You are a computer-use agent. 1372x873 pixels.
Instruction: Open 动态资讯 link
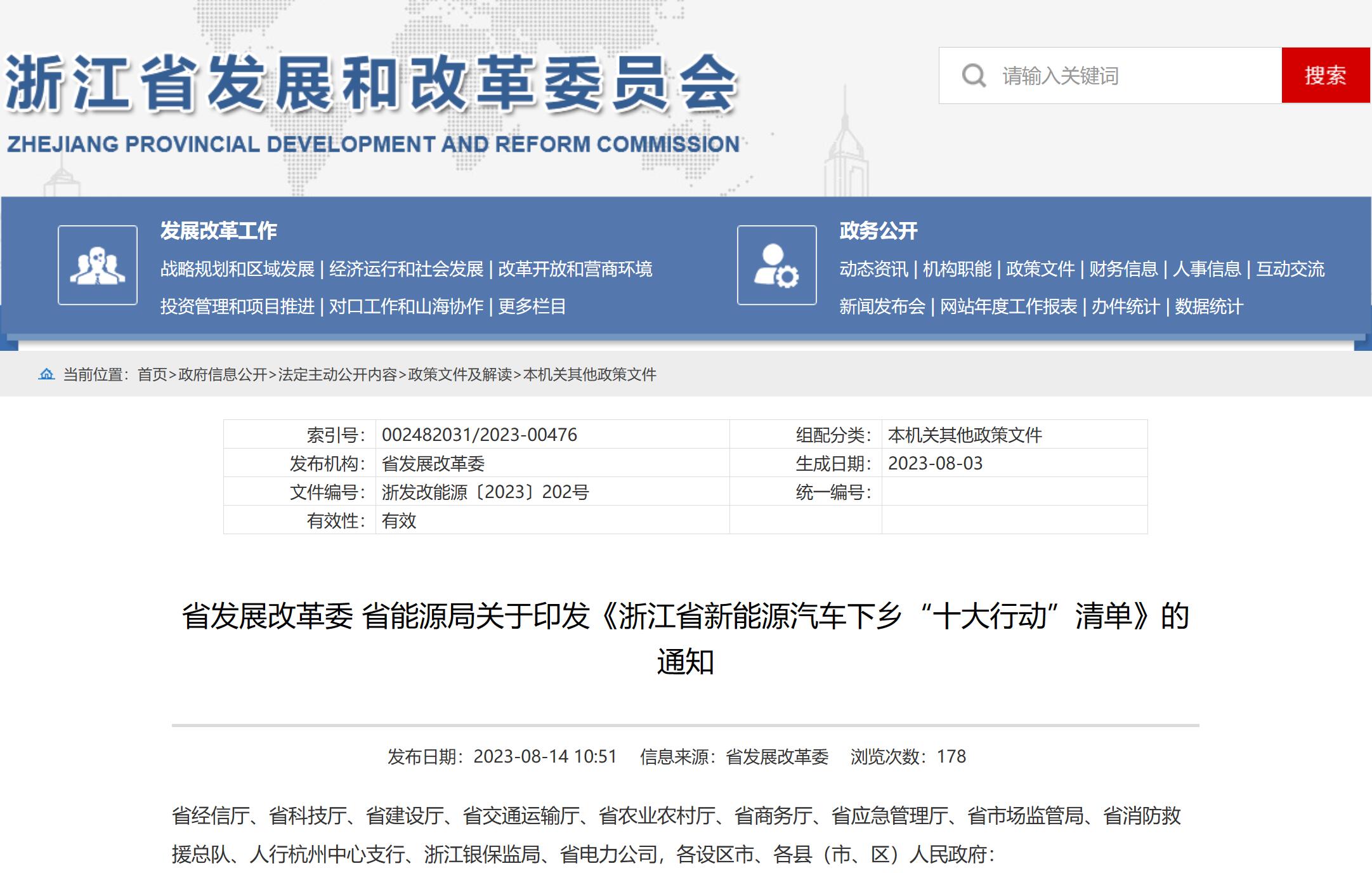coord(874,269)
